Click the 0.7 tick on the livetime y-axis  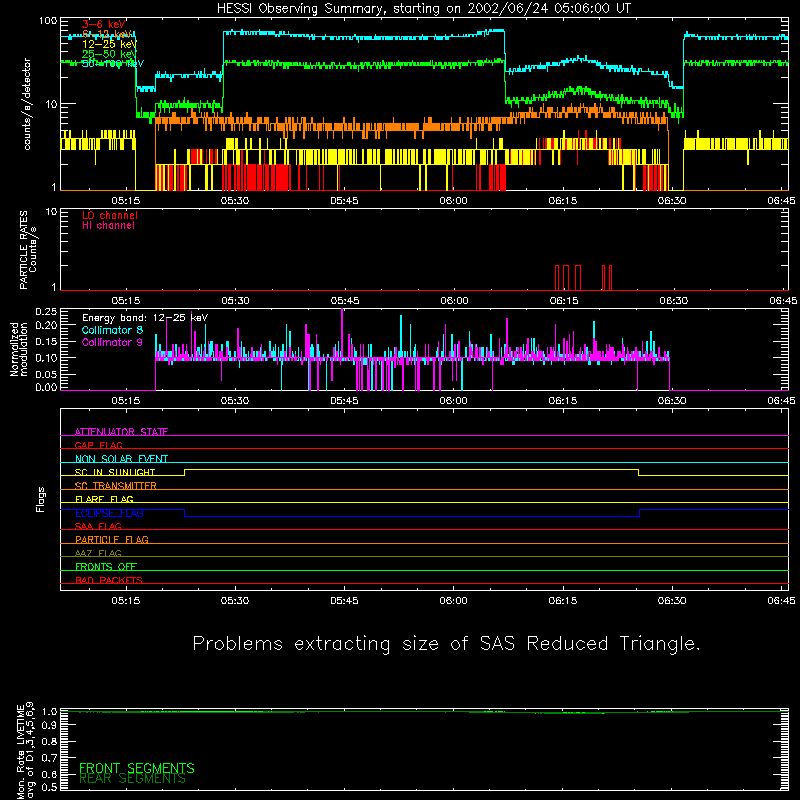coord(49,757)
